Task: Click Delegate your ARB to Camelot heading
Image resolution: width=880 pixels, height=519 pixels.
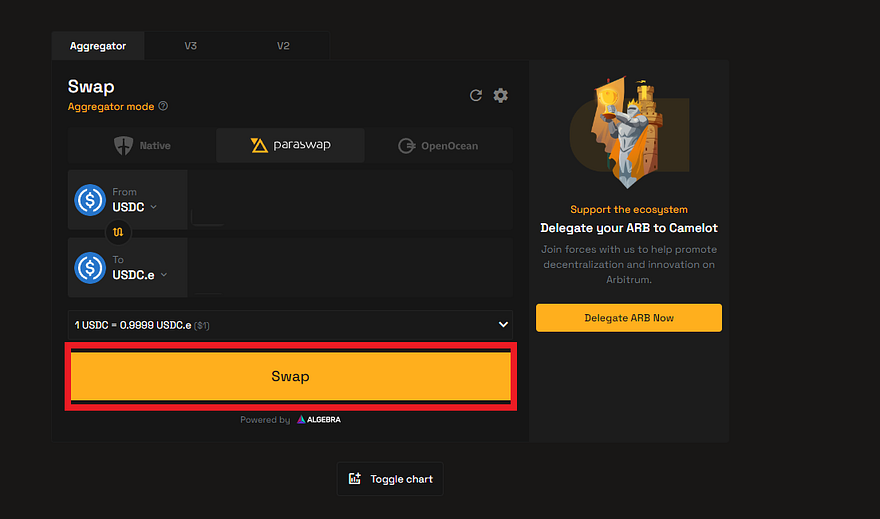Action: coord(629,228)
